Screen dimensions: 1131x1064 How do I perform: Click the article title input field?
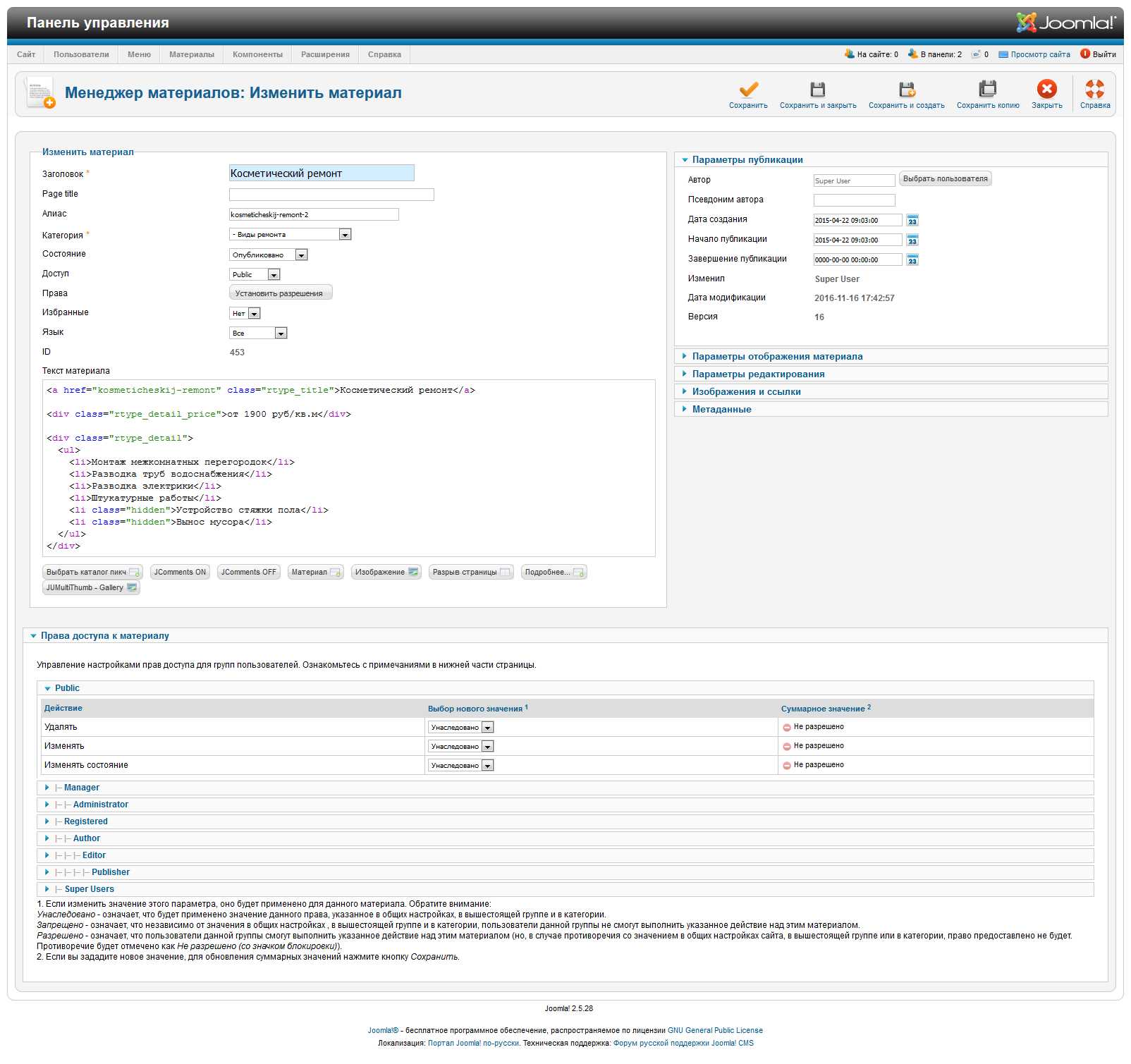pyautogui.click(x=322, y=173)
